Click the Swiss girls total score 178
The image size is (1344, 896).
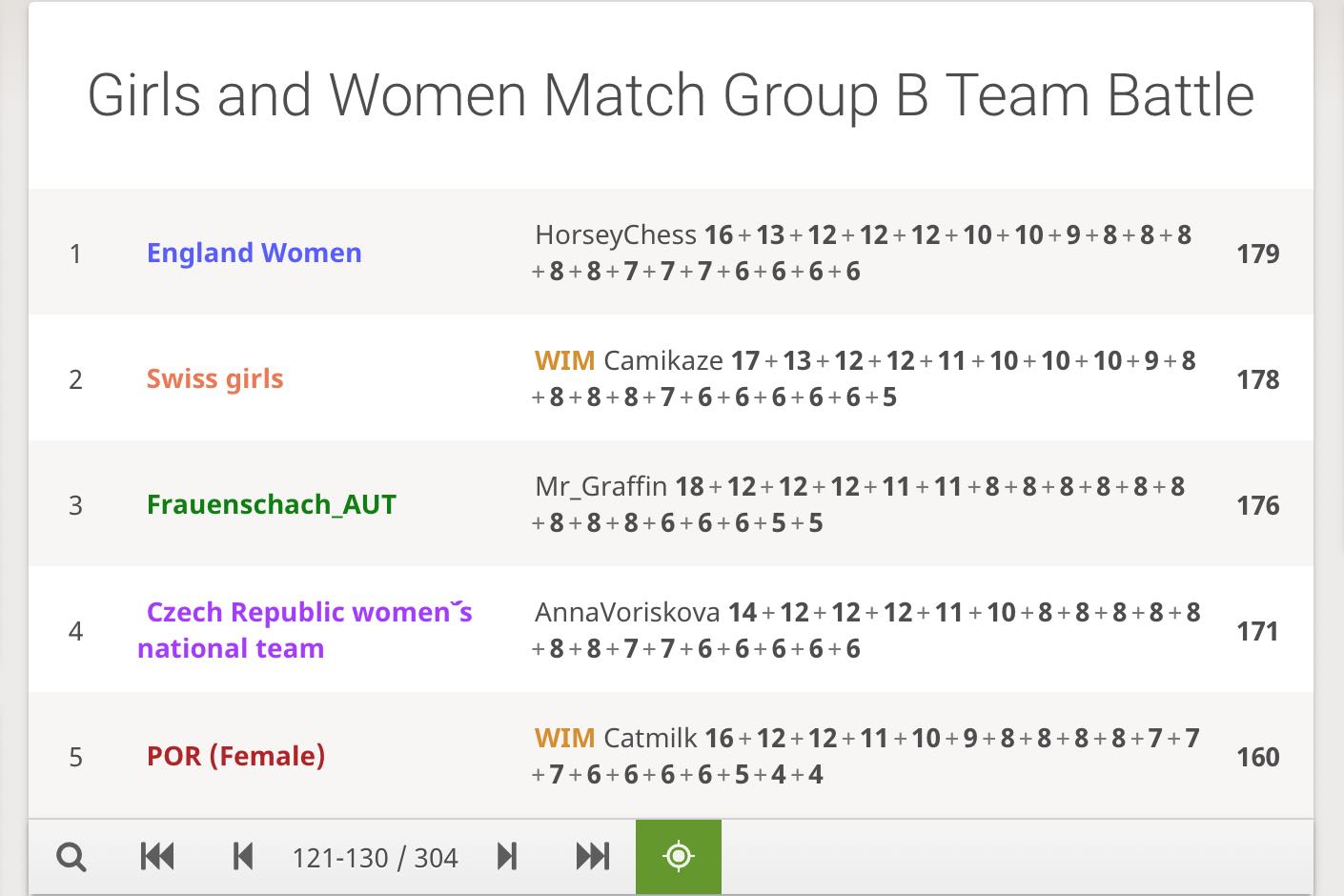(1257, 379)
